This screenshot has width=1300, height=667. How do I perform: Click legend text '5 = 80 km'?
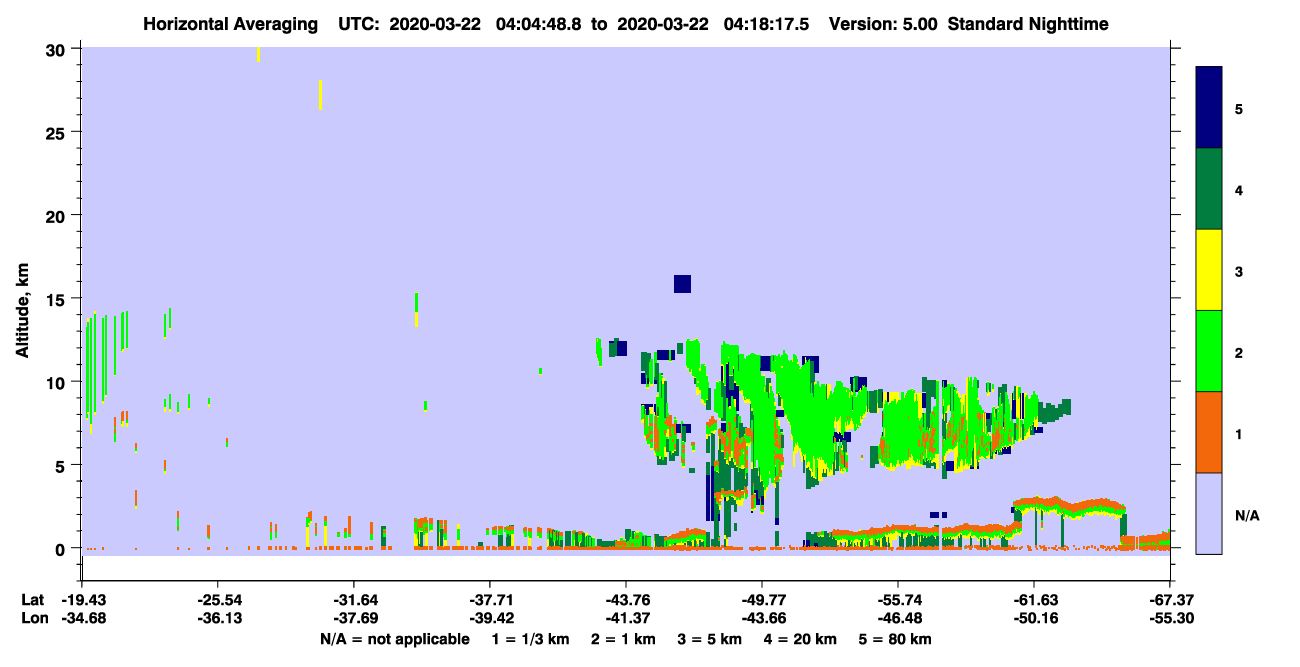point(895,639)
